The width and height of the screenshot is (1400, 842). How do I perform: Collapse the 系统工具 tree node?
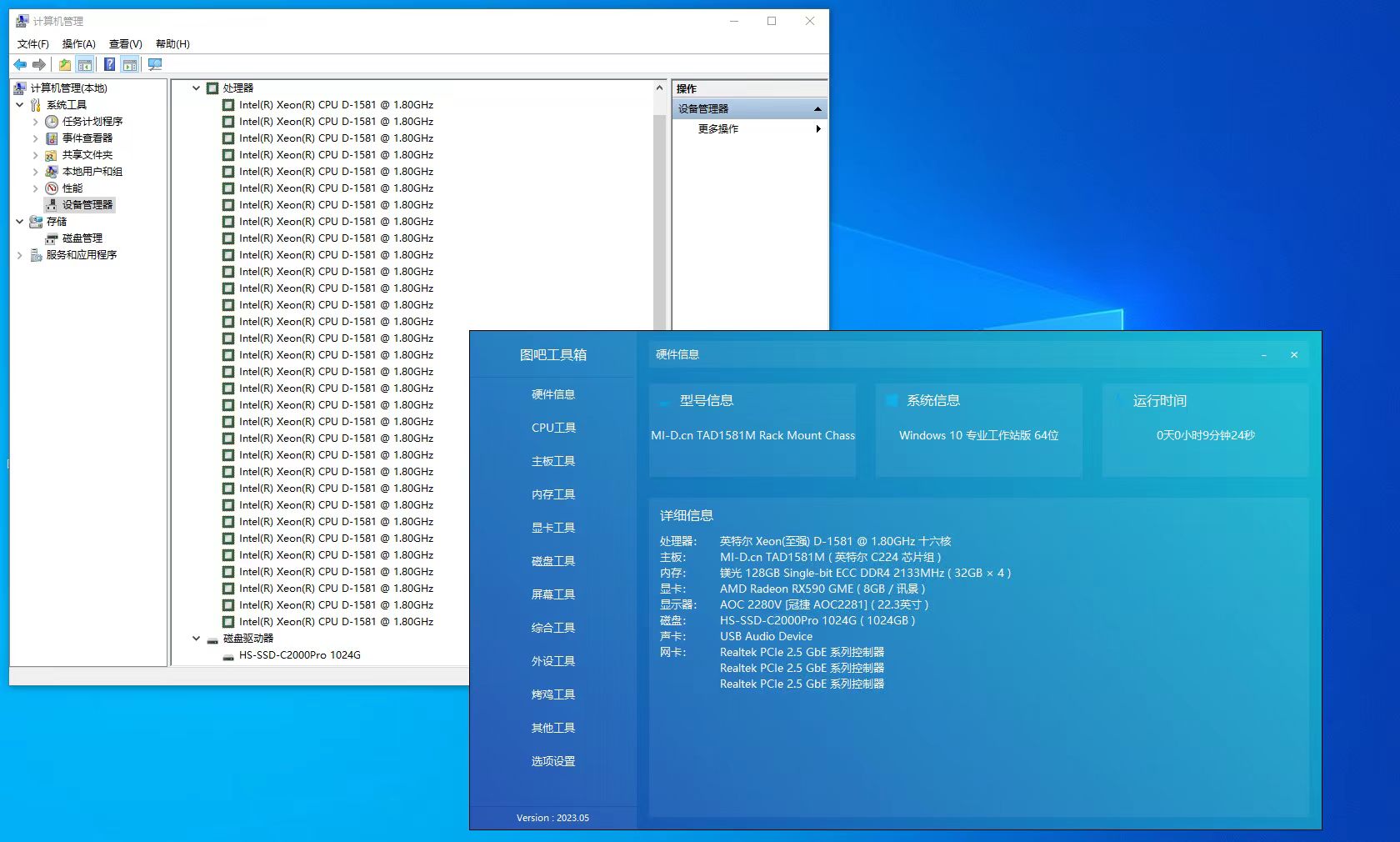tap(20, 104)
